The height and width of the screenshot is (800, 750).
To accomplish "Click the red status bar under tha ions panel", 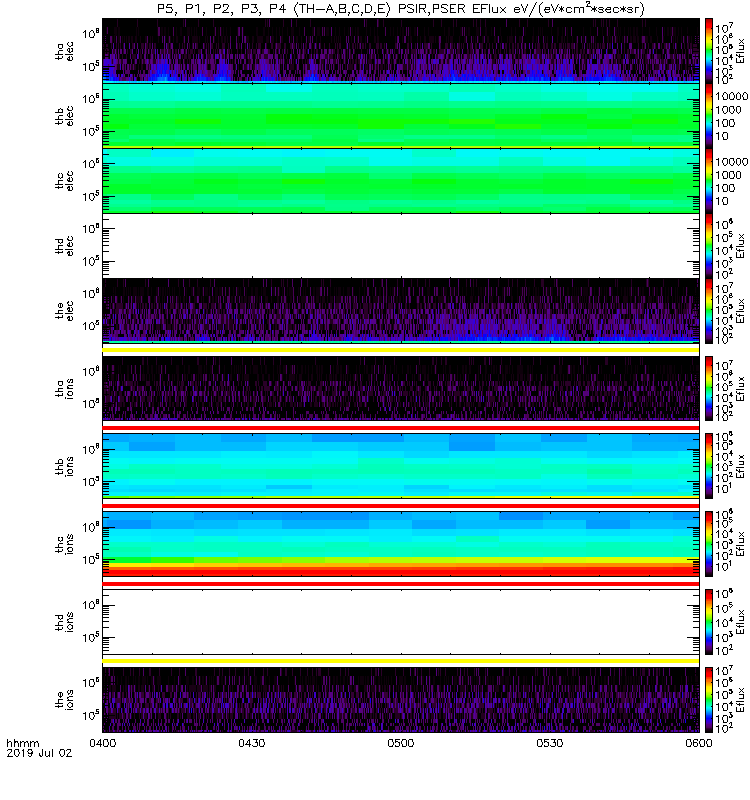I will (401, 428).
